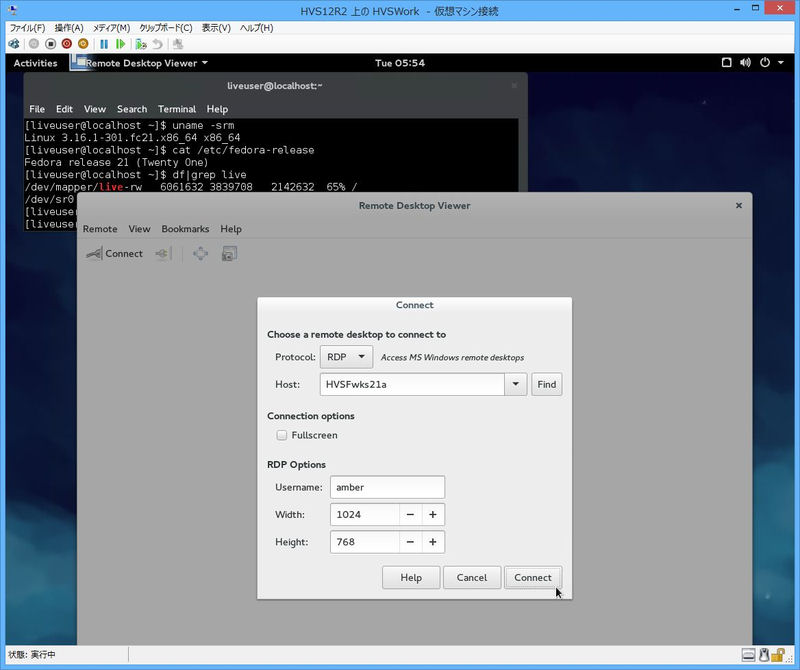Screen dimensions: 800x670
Task: Open the Remote menu in Remote Desktop Viewer
Action: pos(100,229)
